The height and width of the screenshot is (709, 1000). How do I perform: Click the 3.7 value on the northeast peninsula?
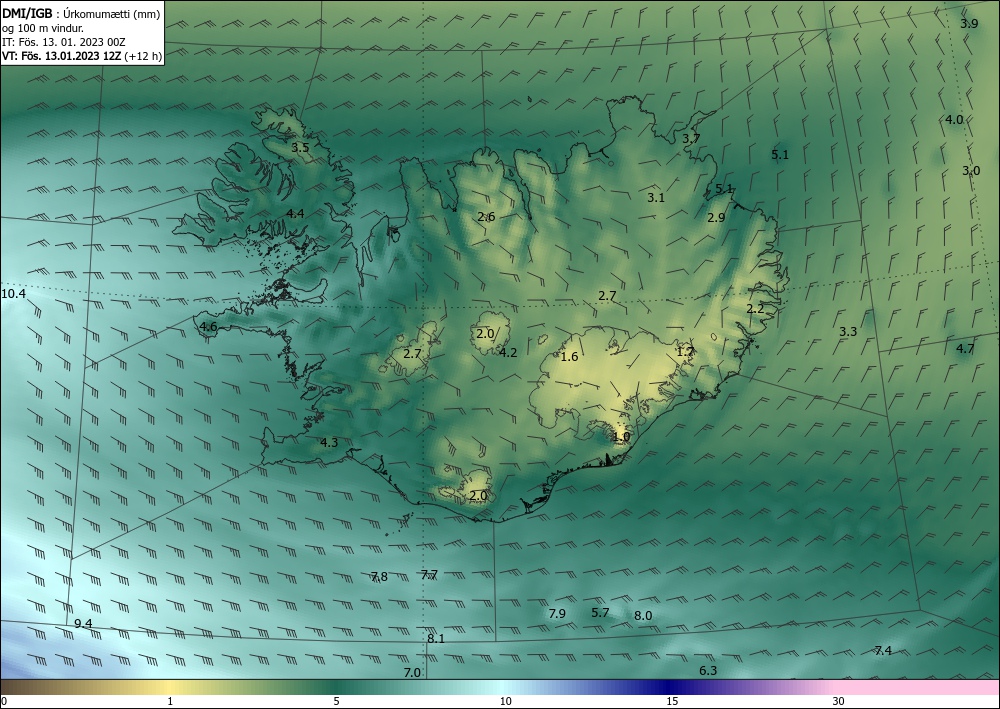(x=691, y=138)
